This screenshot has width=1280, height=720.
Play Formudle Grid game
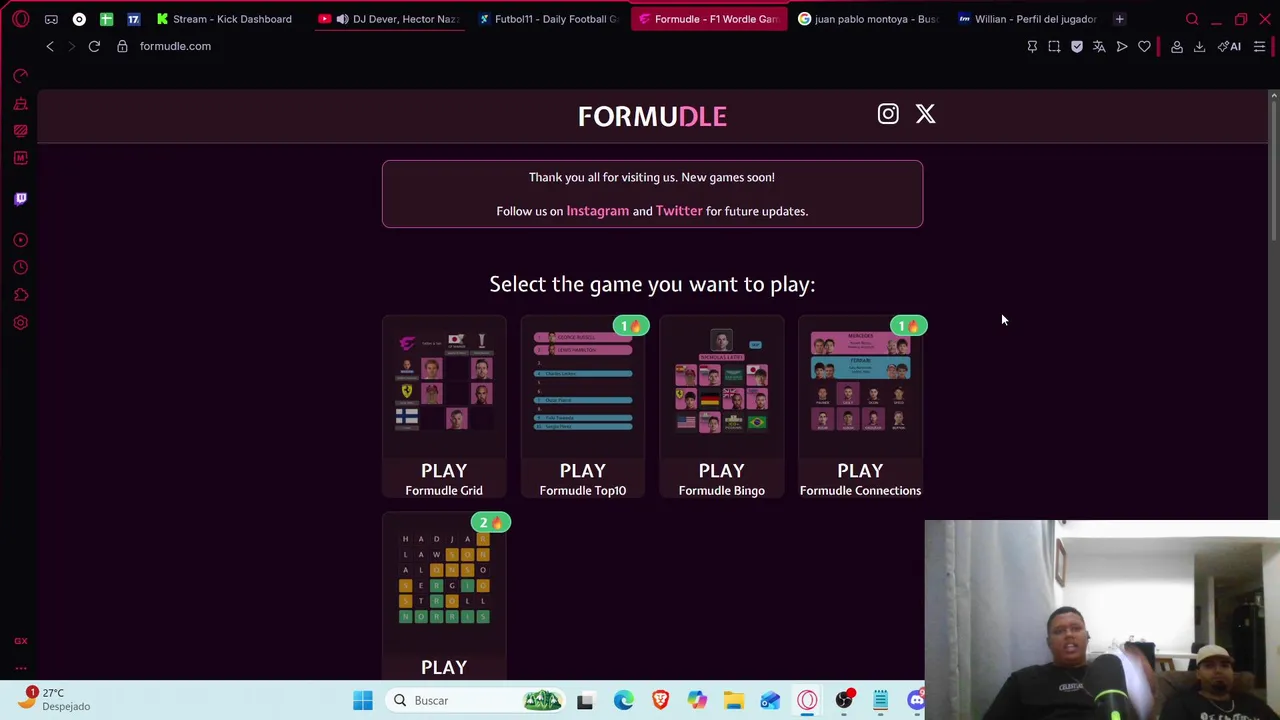tap(444, 407)
